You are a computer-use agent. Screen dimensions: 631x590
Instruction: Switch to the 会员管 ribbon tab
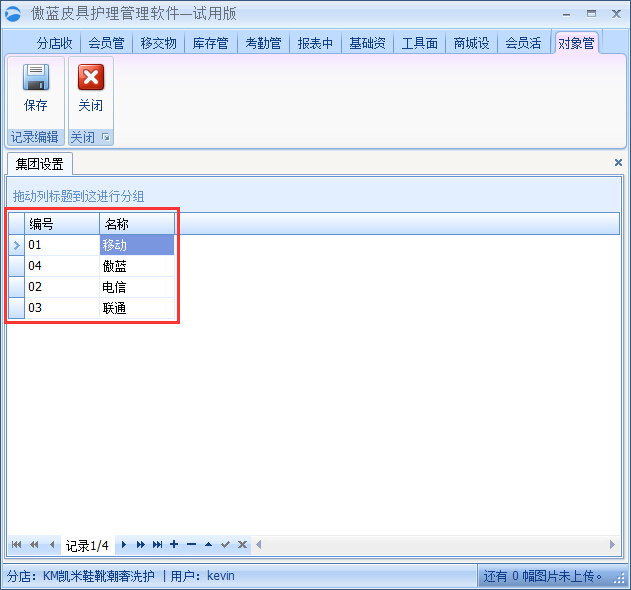[106, 43]
